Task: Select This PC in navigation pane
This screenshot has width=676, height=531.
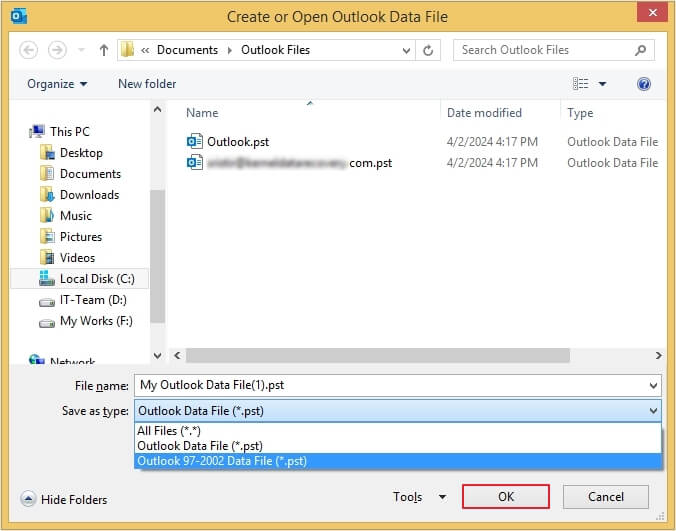Action: 69,131
